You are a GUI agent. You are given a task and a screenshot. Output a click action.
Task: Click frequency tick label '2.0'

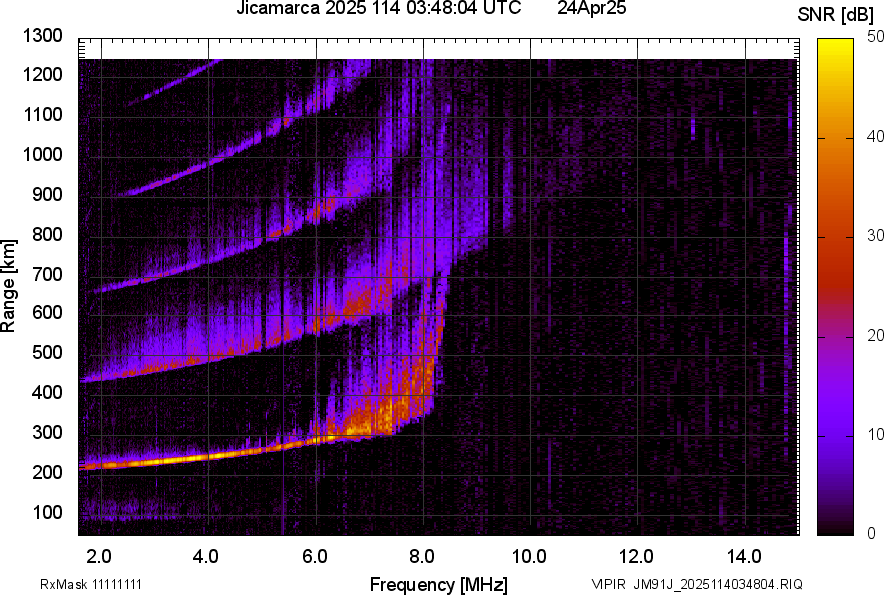[99, 557]
